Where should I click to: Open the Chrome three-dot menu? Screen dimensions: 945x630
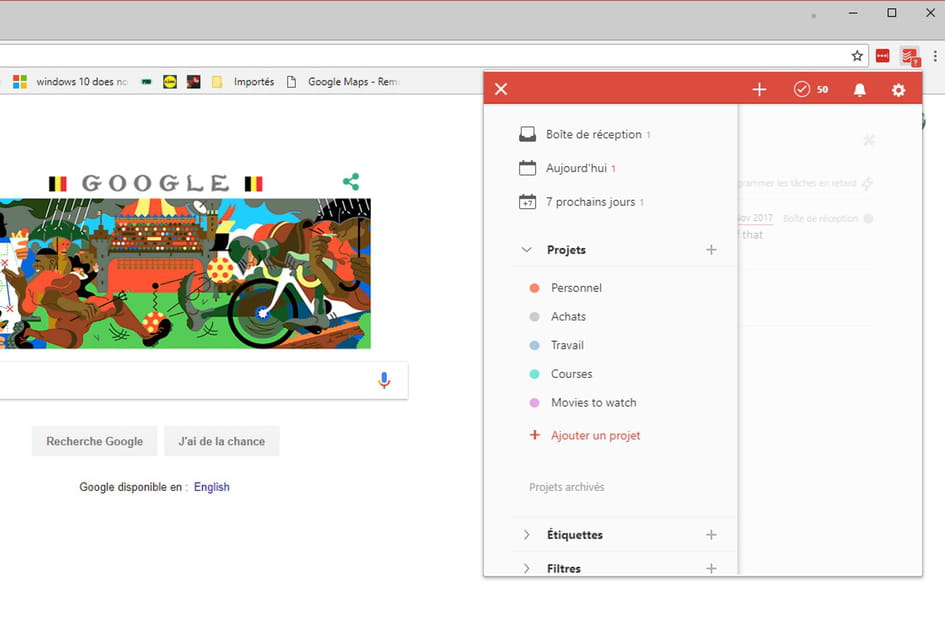935,56
